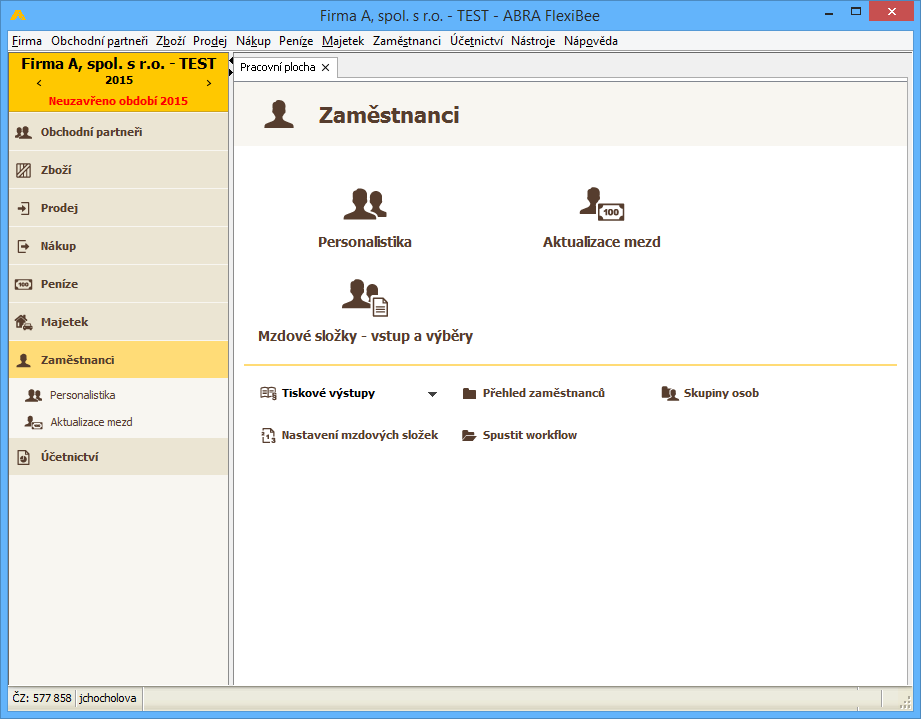Screen dimensions: 921x719
Task: Open the Peníze menu
Action: pyautogui.click(x=296, y=41)
